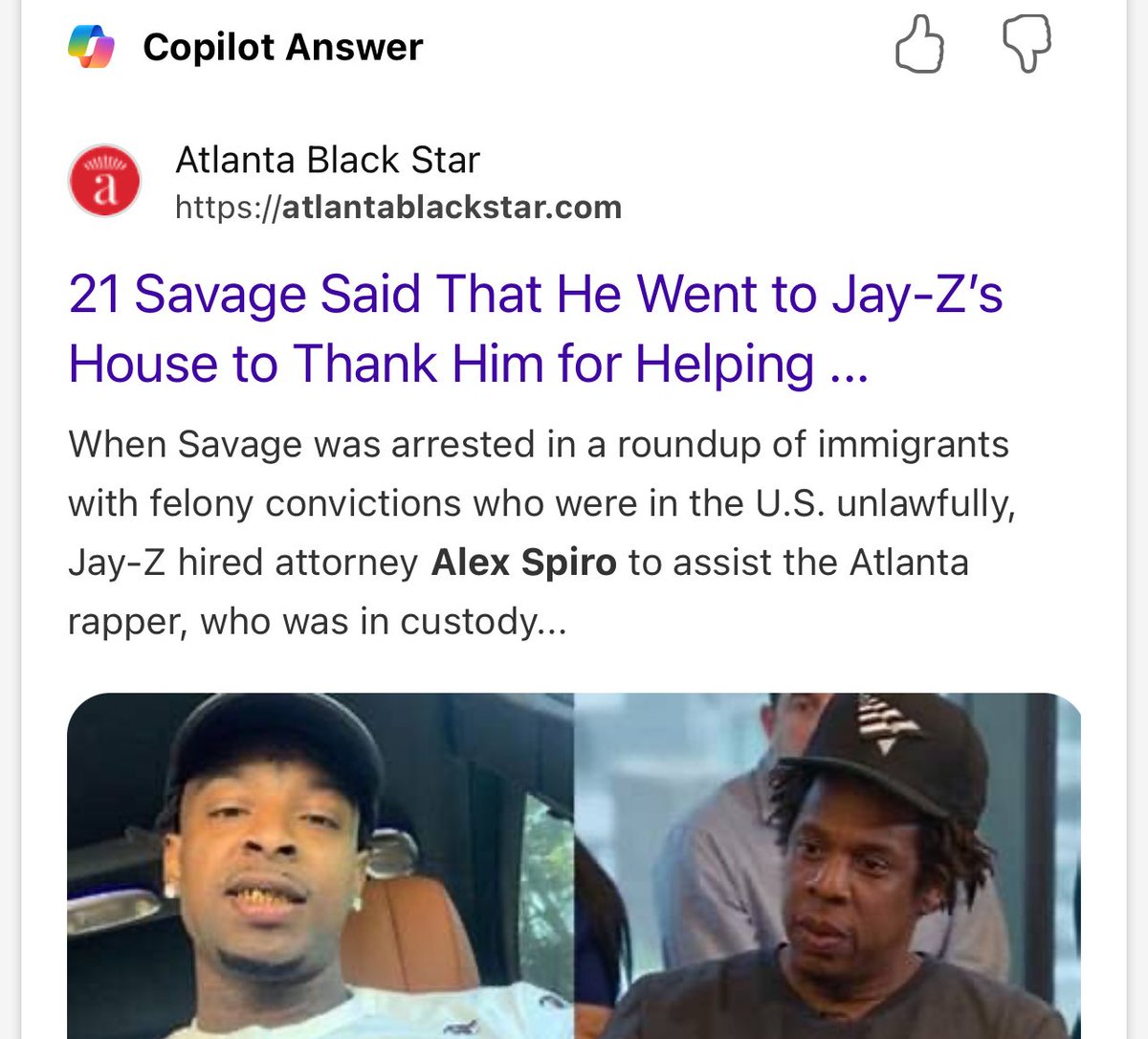Mark the answer with thumbs down
The width and height of the screenshot is (1148, 1039).
1027,45
